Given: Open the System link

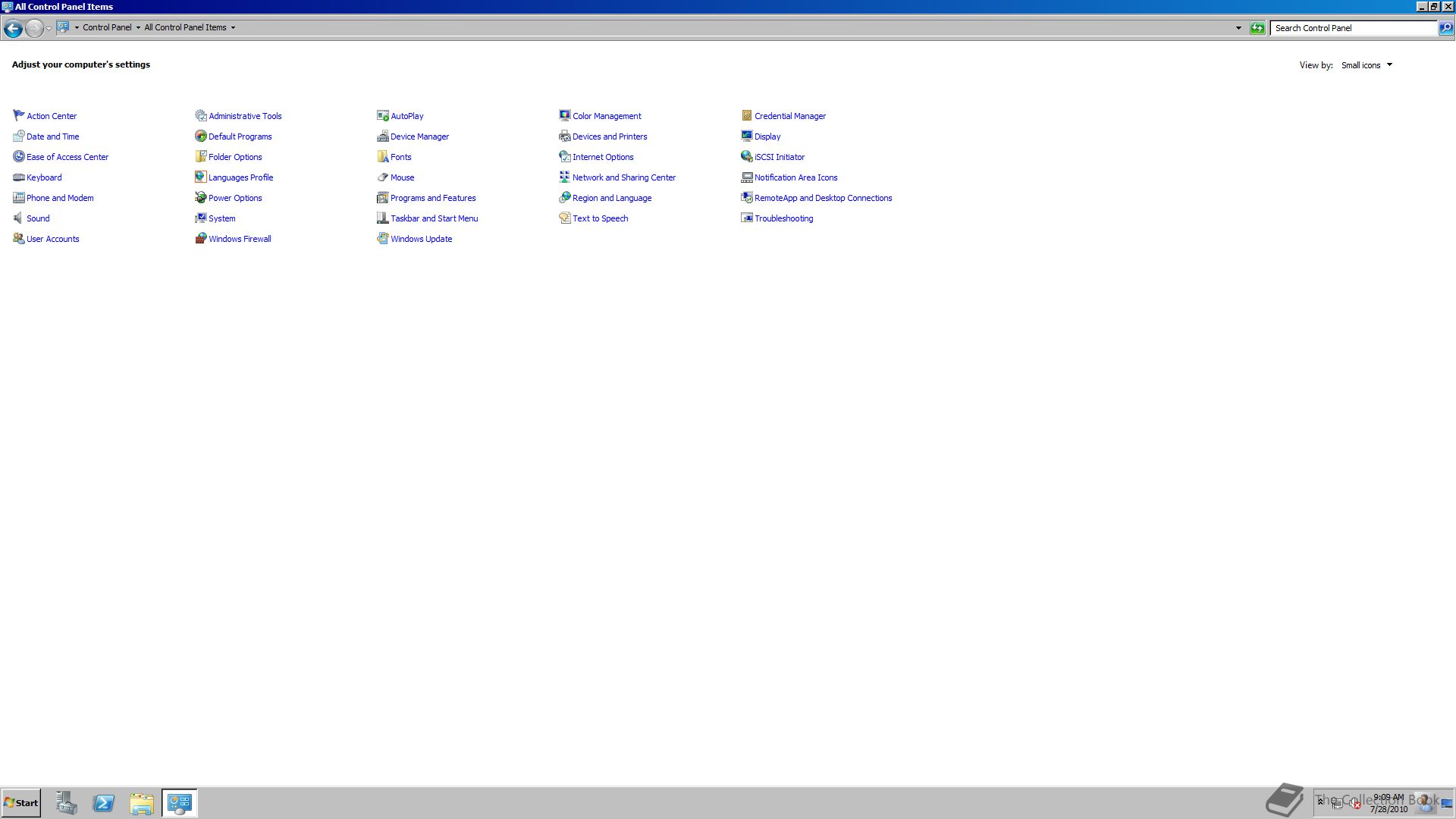Looking at the screenshot, I should click(221, 218).
